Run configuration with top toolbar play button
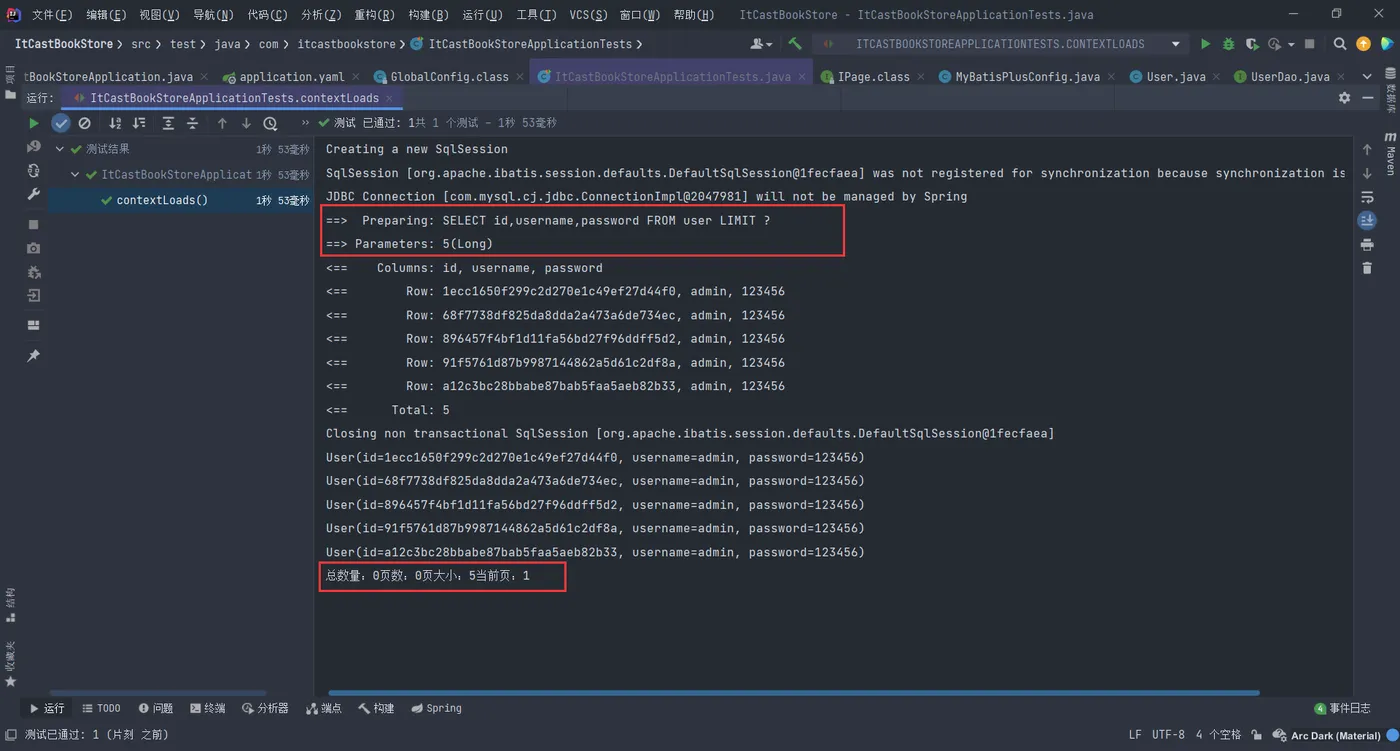The height and width of the screenshot is (751, 1400). tap(1205, 44)
